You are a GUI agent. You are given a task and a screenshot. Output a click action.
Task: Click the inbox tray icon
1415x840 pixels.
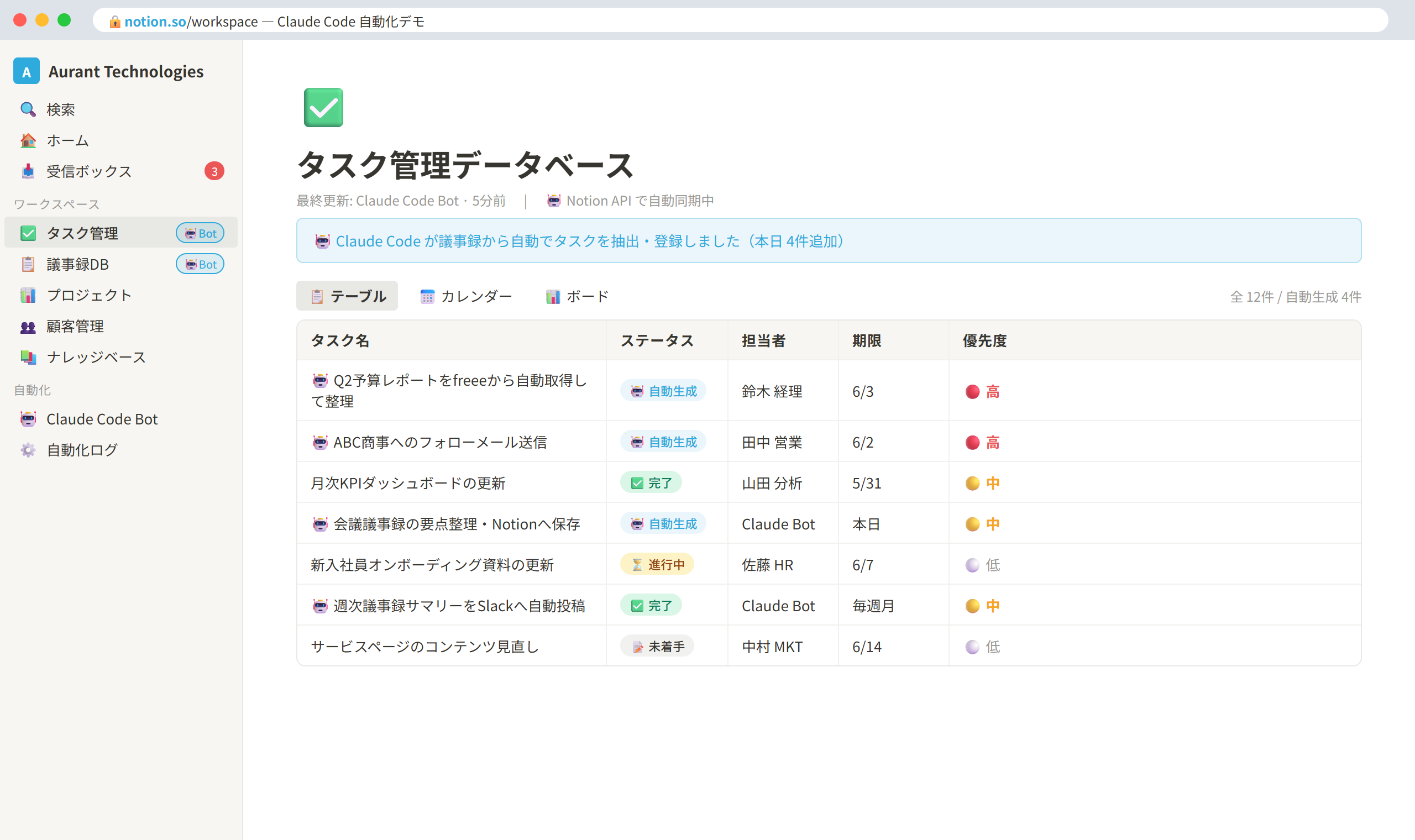coord(28,171)
